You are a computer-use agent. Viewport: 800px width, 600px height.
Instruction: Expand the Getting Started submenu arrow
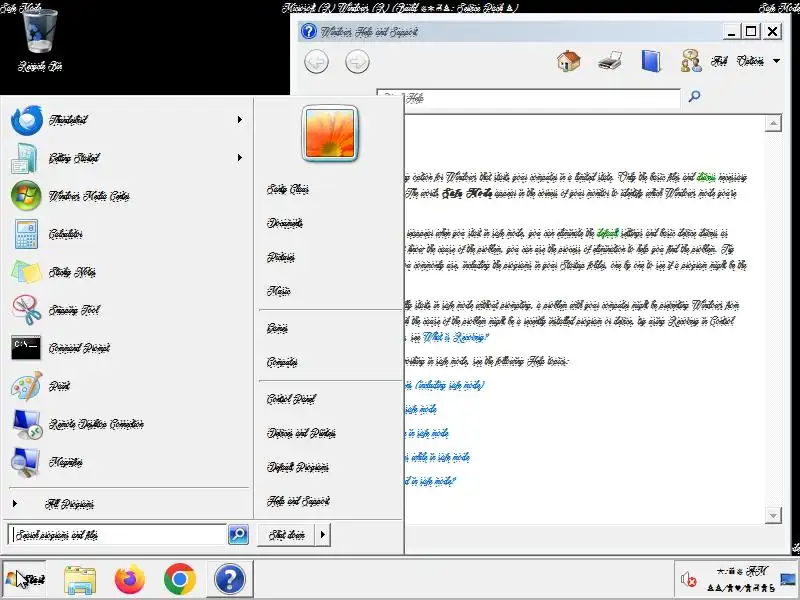coord(240,158)
